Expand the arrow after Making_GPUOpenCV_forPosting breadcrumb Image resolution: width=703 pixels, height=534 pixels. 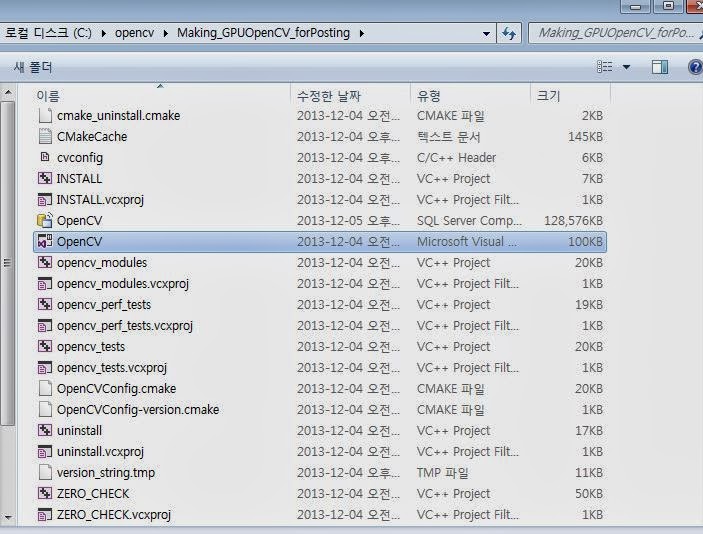click(362, 33)
